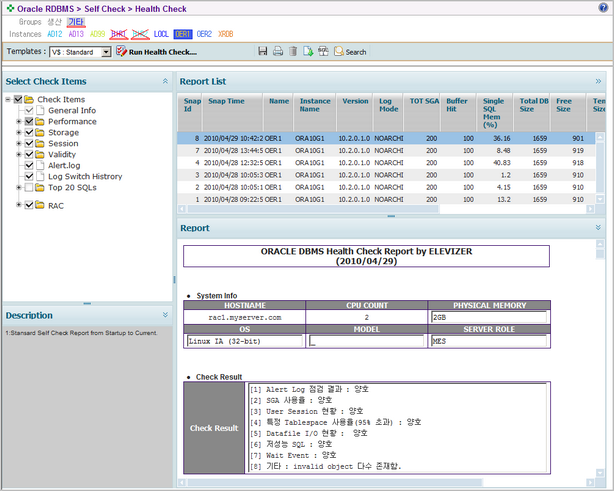Select the highlighted OER1 instance
Image resolution: width=614 pixels, height=491 pixels.
pos(182,34)
